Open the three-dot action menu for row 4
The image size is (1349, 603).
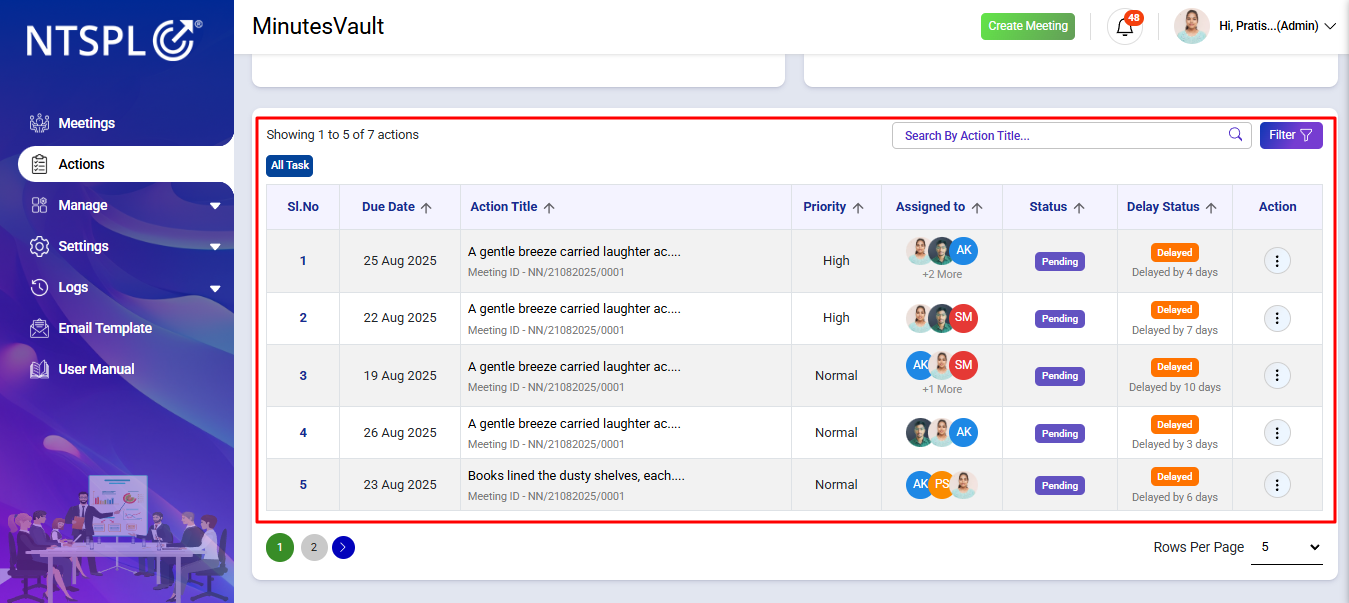tap(1277, 433)
